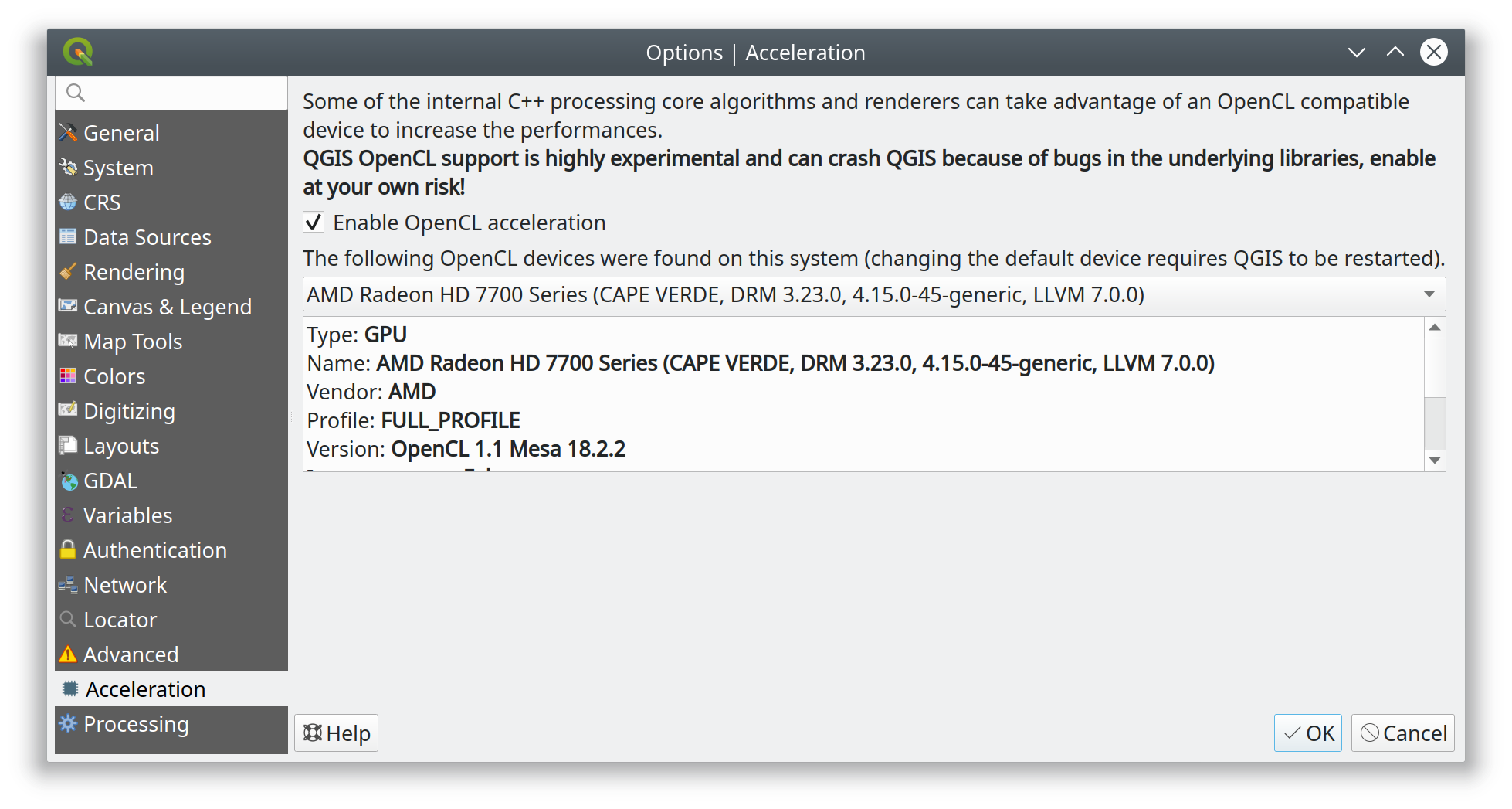Click the Rendering brush icon
The image size is (1512, 809).
(68, 271)
